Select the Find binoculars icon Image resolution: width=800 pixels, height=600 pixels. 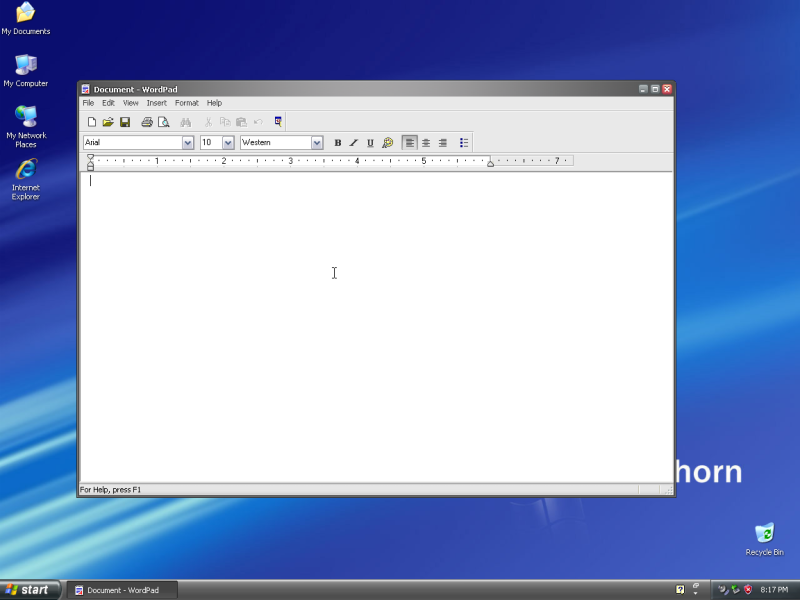[186, 122]
